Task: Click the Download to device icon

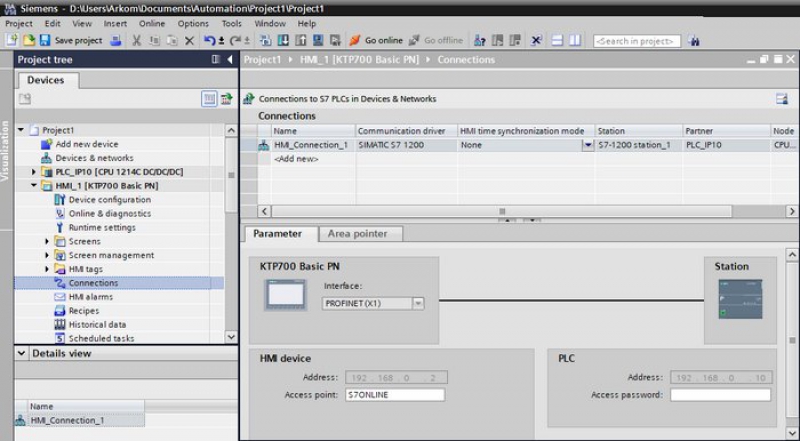Action: pos(283,40)
